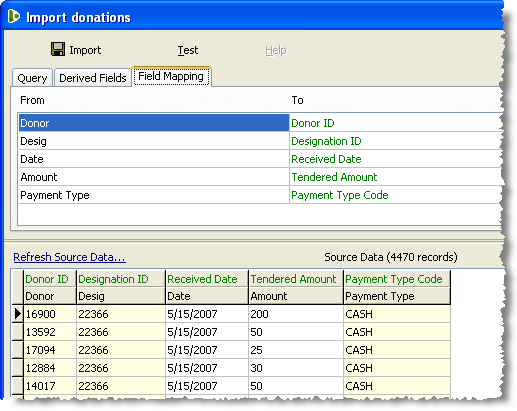
Task: Select the Field Mapping tab
Action: pyautogui.click(x=171, y=76)
